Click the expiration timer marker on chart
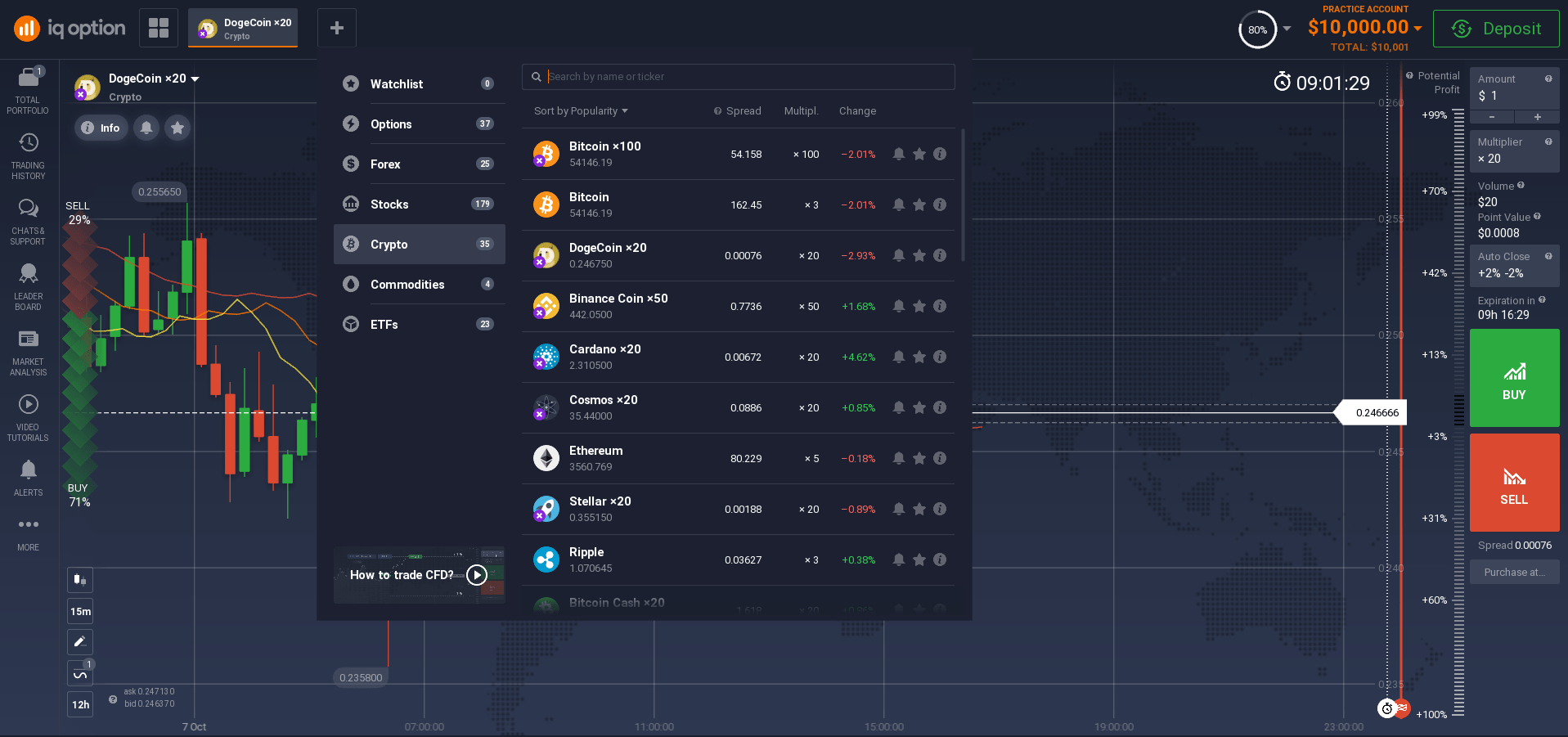This screenshot has width=1568, height=737. 1386,708
